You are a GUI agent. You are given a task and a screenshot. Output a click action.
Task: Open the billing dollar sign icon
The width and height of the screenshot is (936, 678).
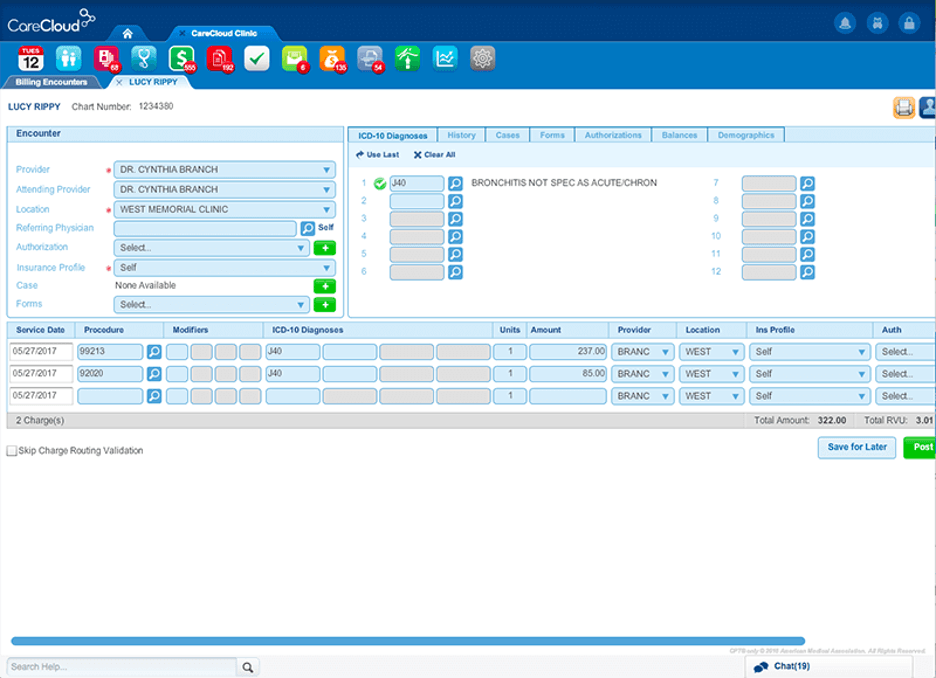pyautogui.click(x=181, y=59)
